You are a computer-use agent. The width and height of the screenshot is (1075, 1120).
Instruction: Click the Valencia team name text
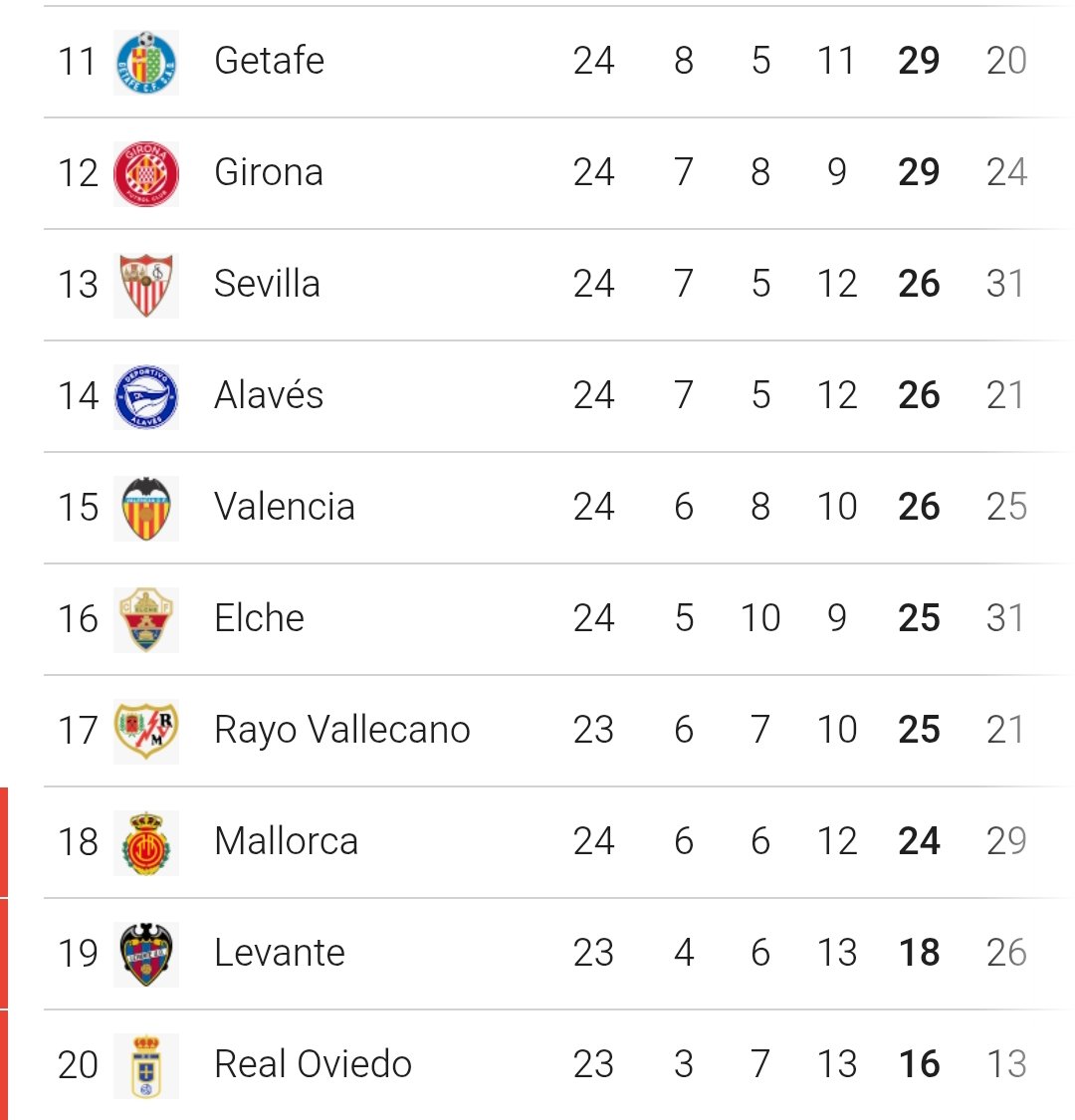tap(284, 507)
